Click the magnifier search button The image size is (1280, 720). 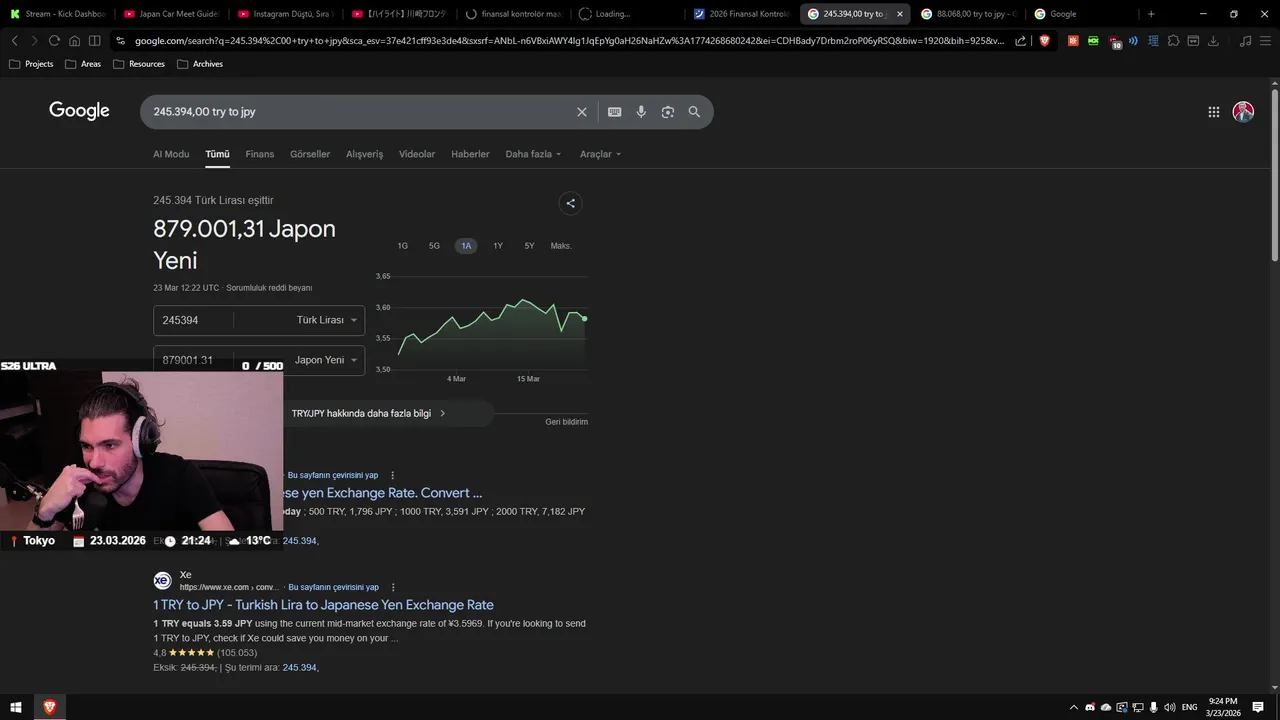[x=694, y=112]
